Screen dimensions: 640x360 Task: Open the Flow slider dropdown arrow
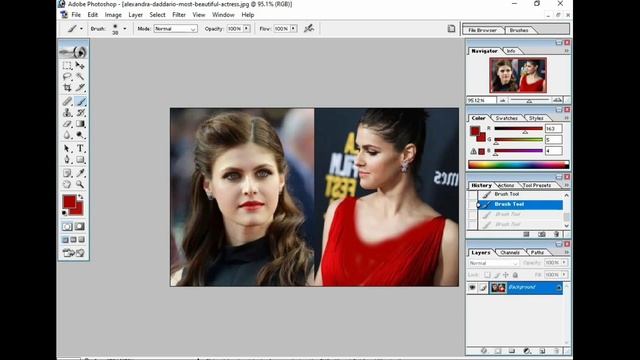[293, 29]
